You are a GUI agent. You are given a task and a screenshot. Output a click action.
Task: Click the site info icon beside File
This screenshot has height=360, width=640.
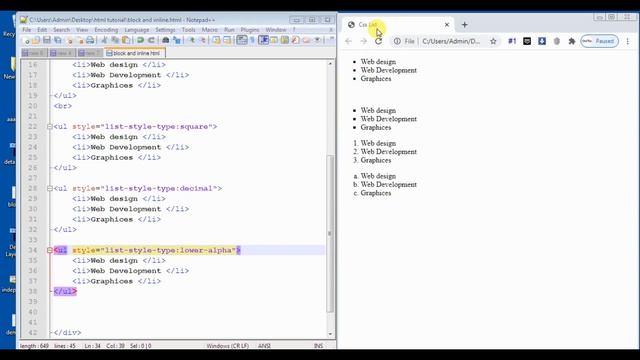pos(397,41)
